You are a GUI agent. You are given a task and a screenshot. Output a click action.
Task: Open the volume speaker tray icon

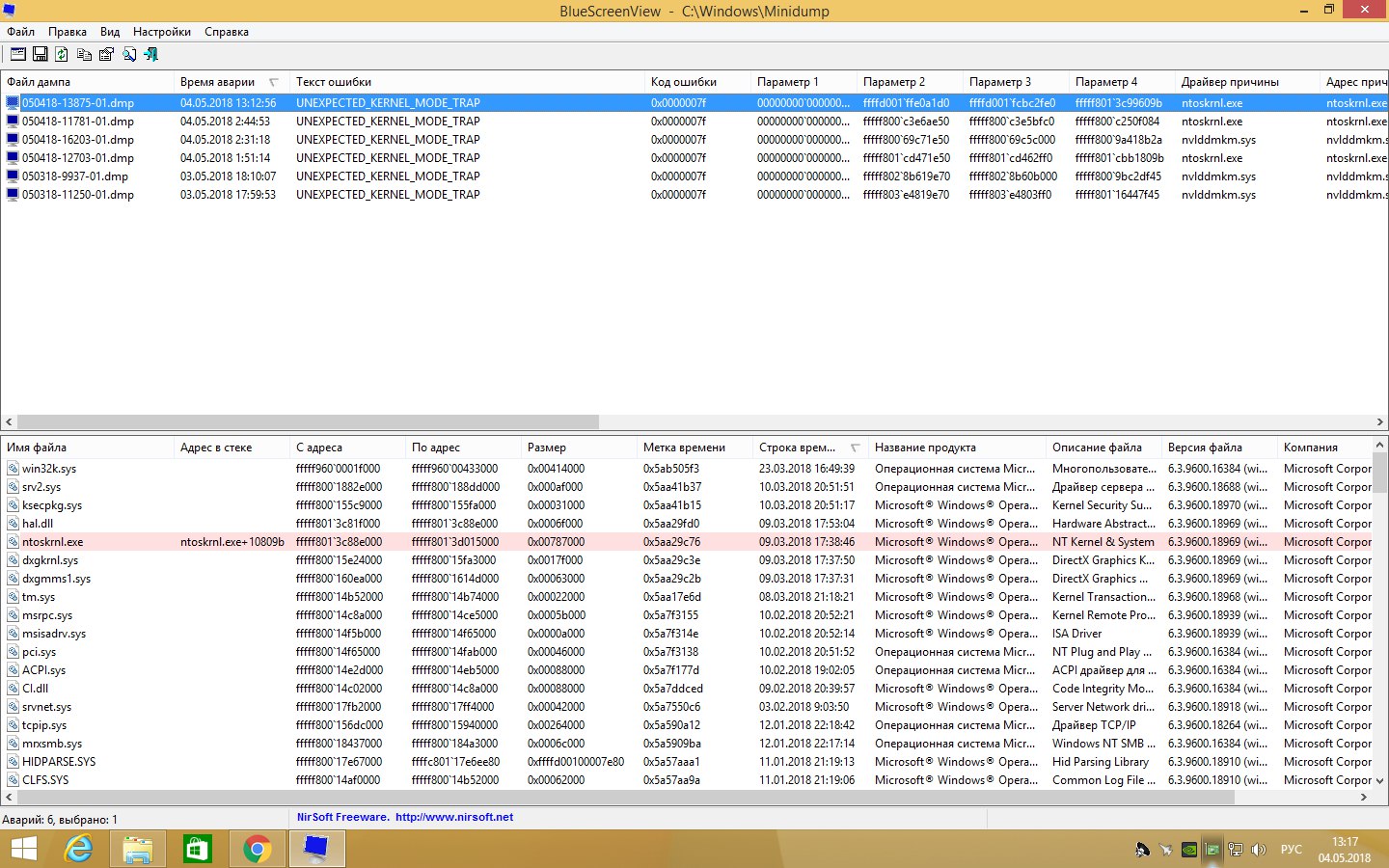[1258, 850]
